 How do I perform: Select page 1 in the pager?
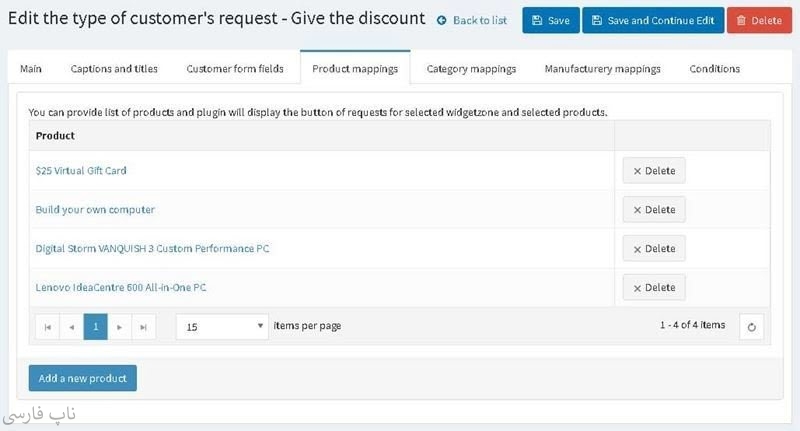[x=95, y=326]
